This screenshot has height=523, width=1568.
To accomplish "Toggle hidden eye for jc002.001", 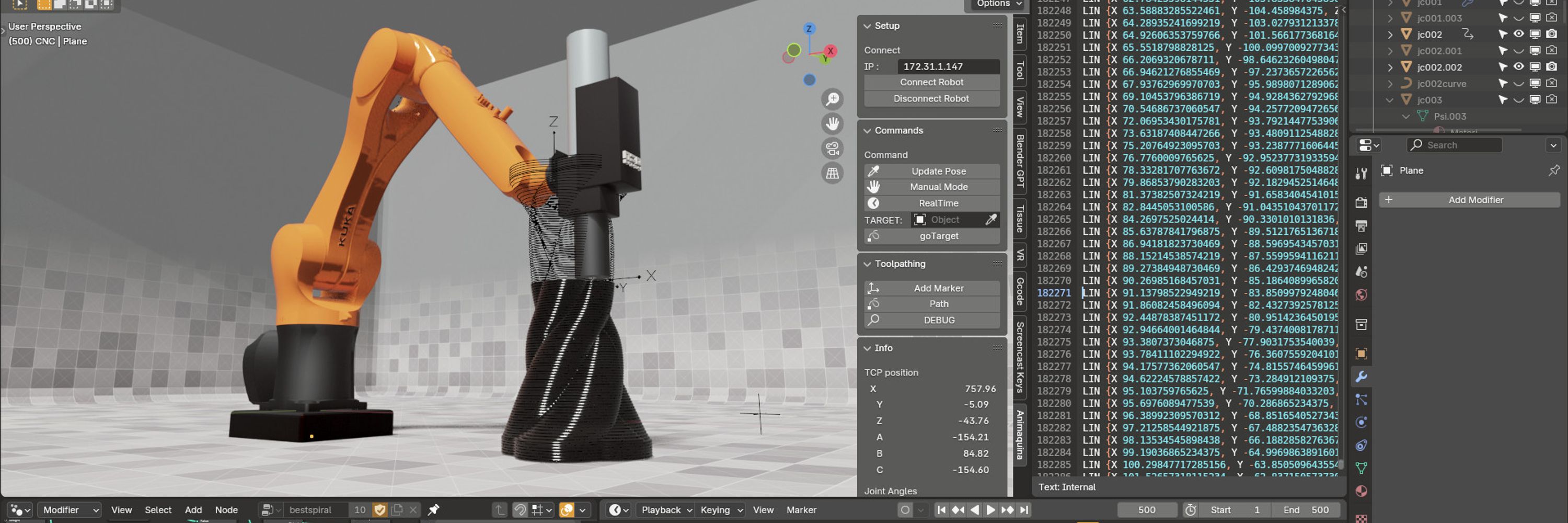I will pos(1519,51).
